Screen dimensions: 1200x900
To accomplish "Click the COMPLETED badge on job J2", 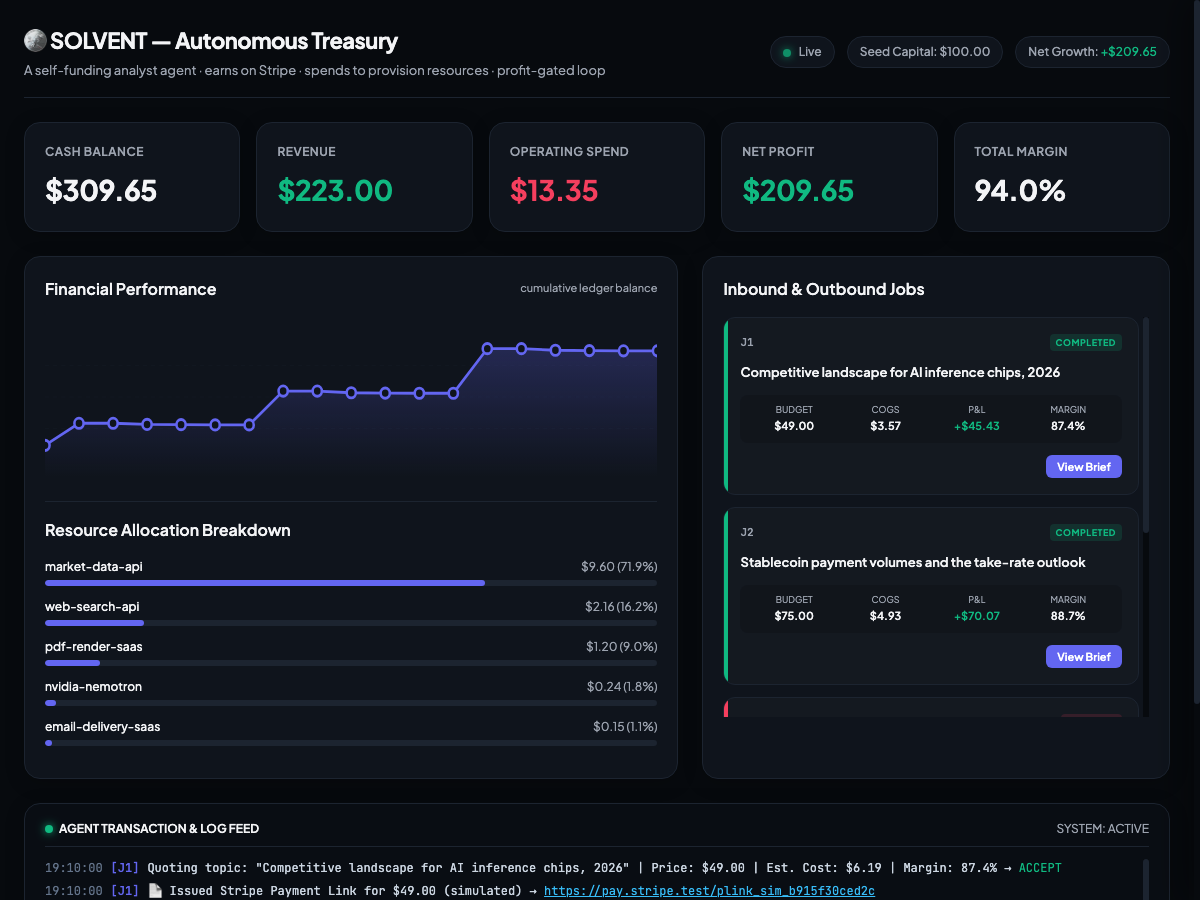I will pos(1086,533).
